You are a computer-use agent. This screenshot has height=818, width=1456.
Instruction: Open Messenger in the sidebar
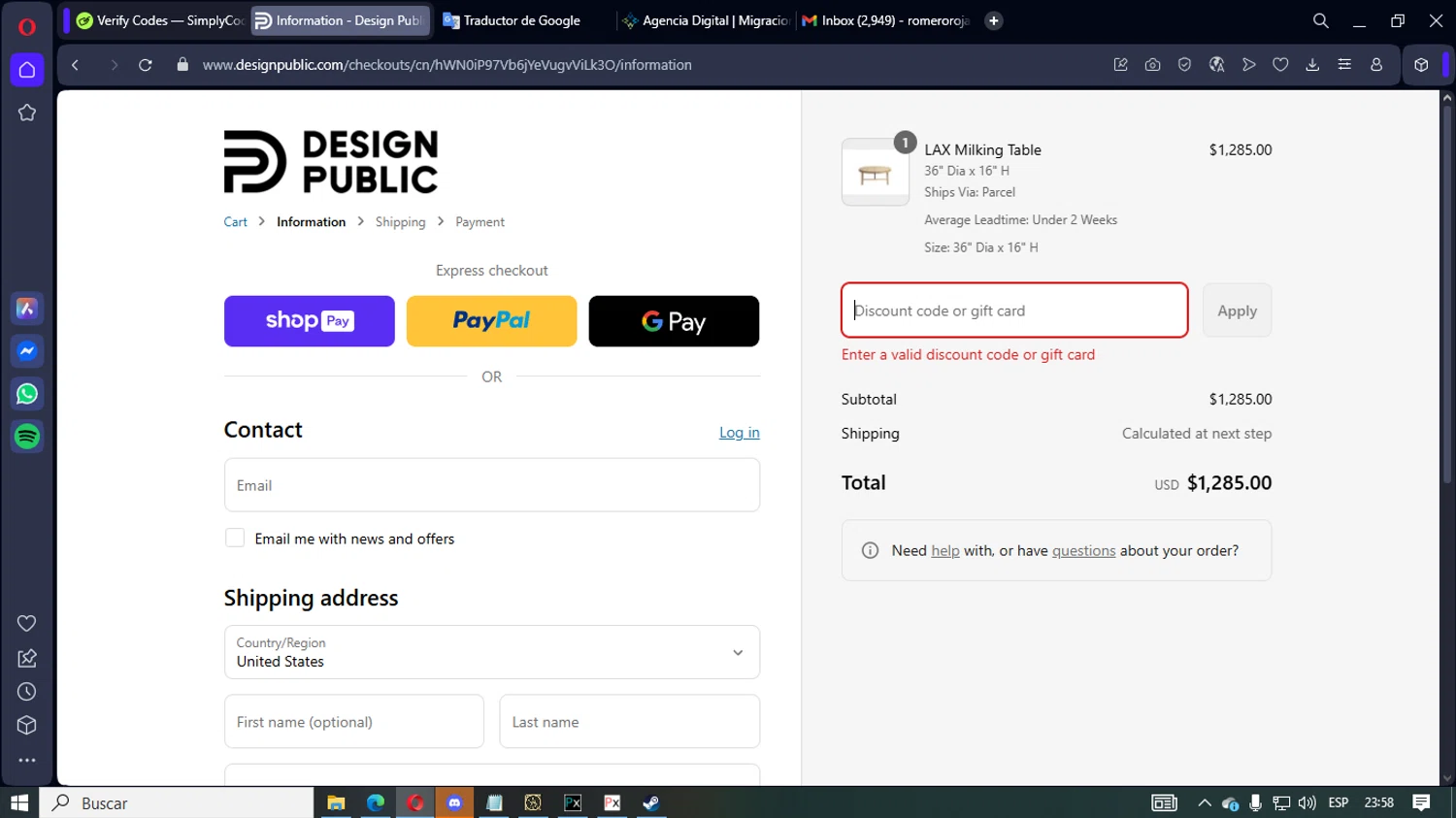pos(27,351)
